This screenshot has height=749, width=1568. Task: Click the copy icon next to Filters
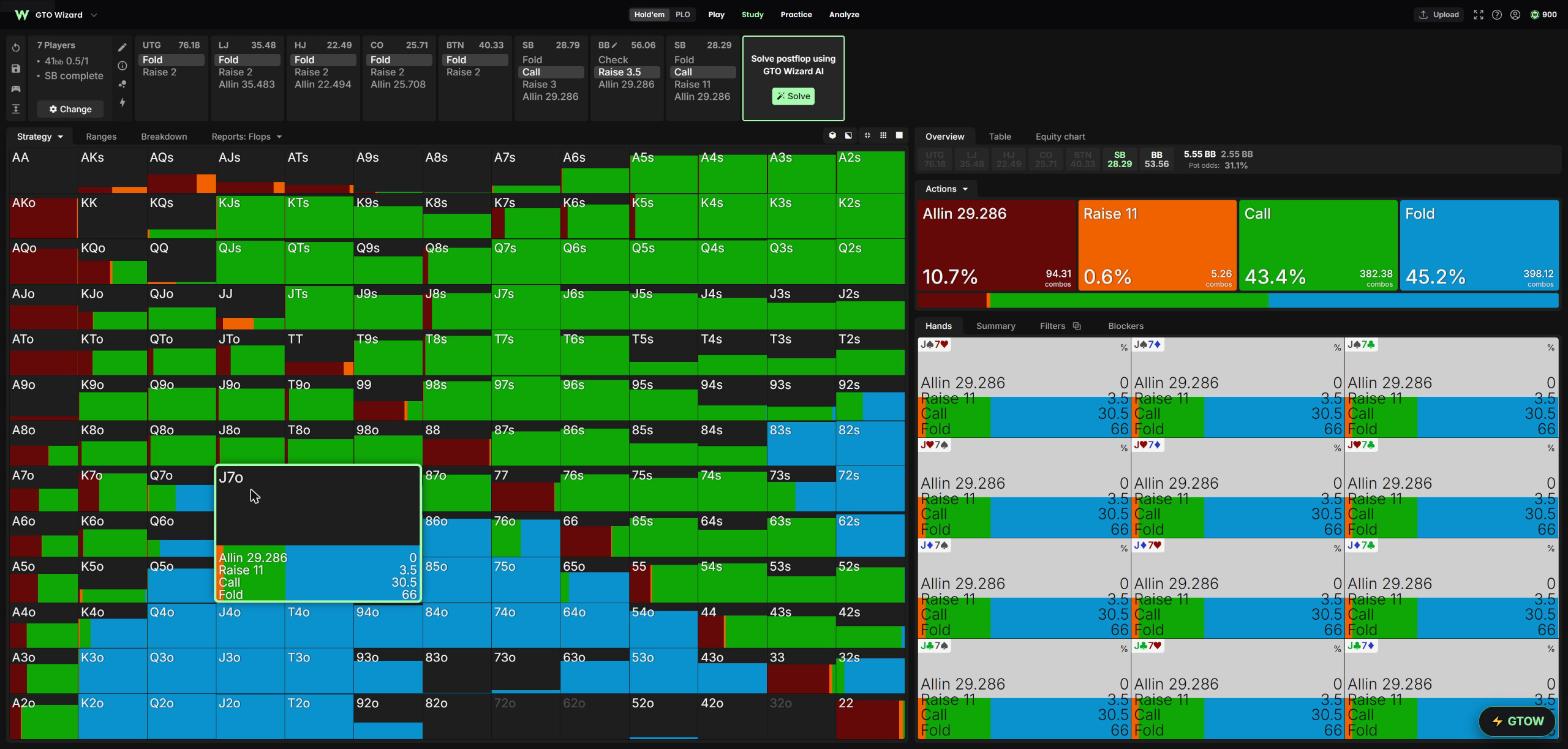1077,326
